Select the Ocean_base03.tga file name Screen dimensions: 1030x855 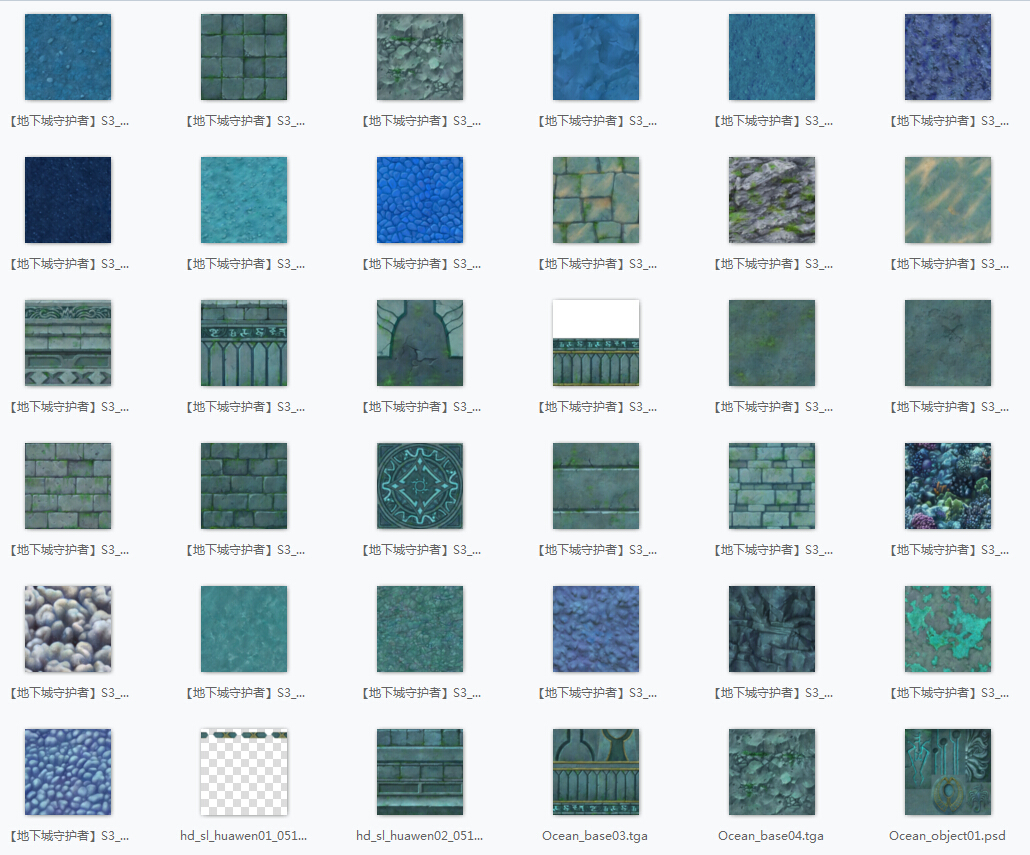pyautogui.click(x=595, y=836)
